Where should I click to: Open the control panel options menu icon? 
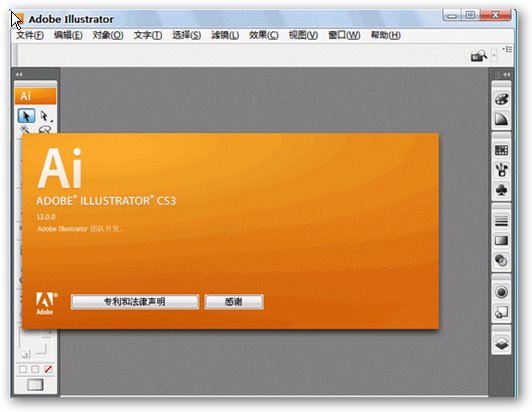[508, 49]
